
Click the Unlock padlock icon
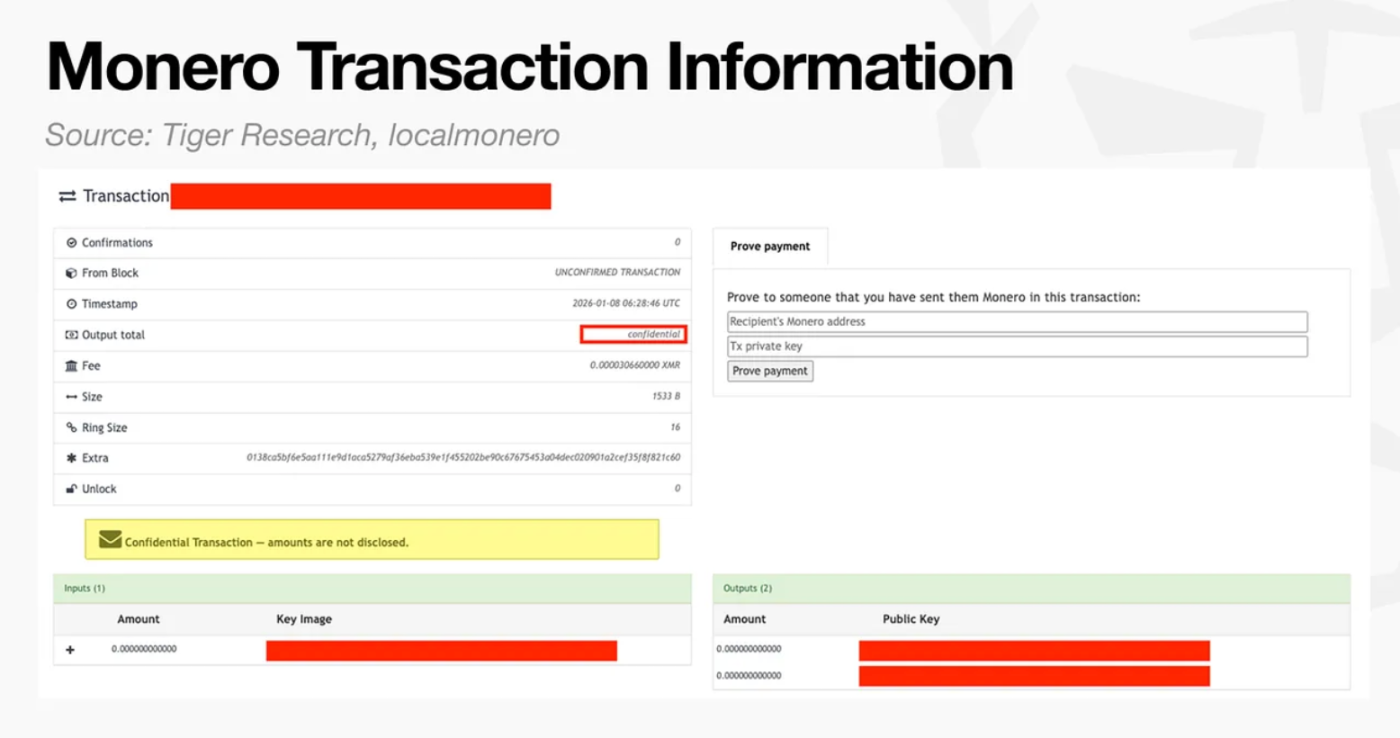click(71, 489)
